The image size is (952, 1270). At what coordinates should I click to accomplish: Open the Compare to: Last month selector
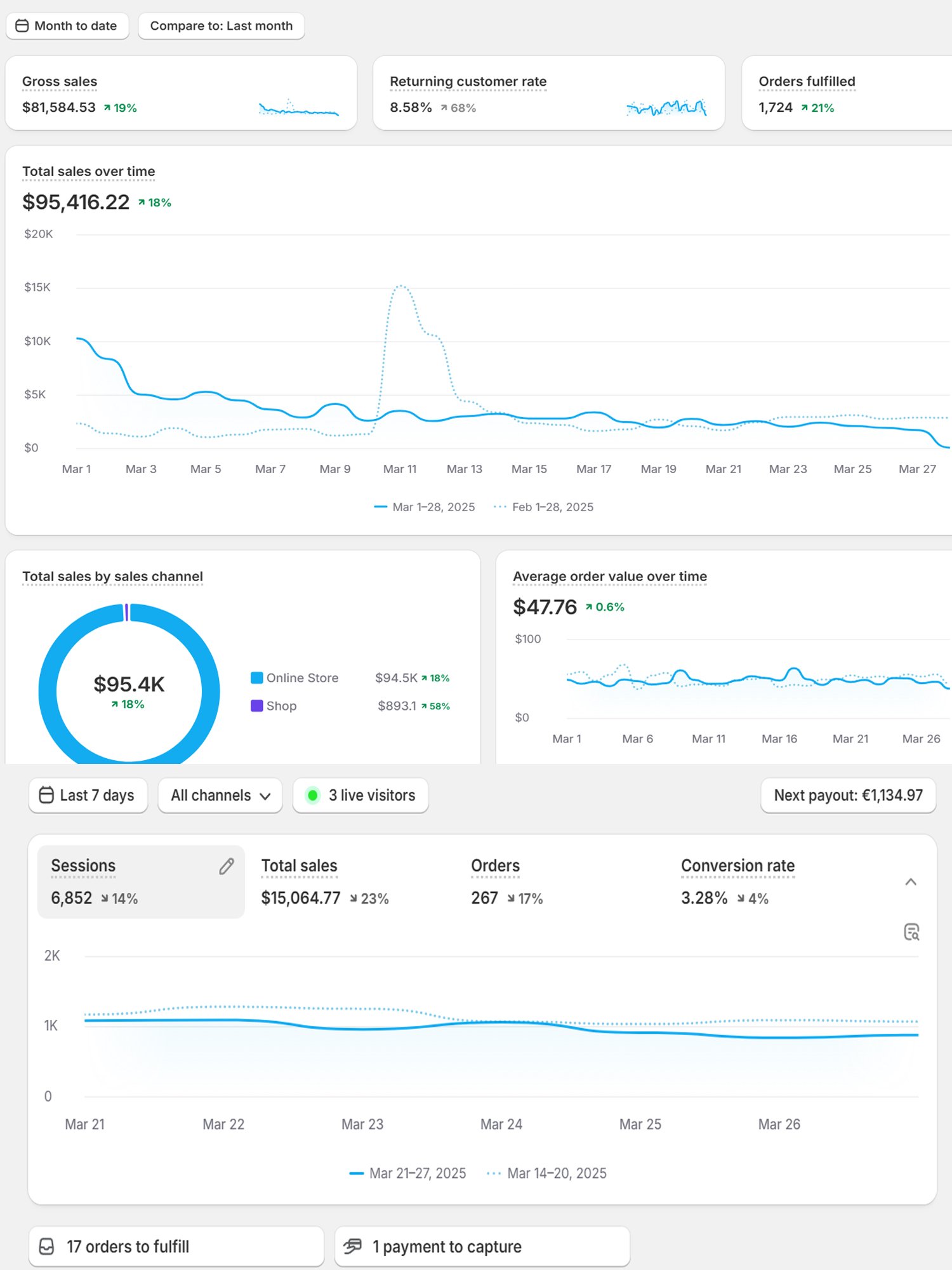point(221,26)
